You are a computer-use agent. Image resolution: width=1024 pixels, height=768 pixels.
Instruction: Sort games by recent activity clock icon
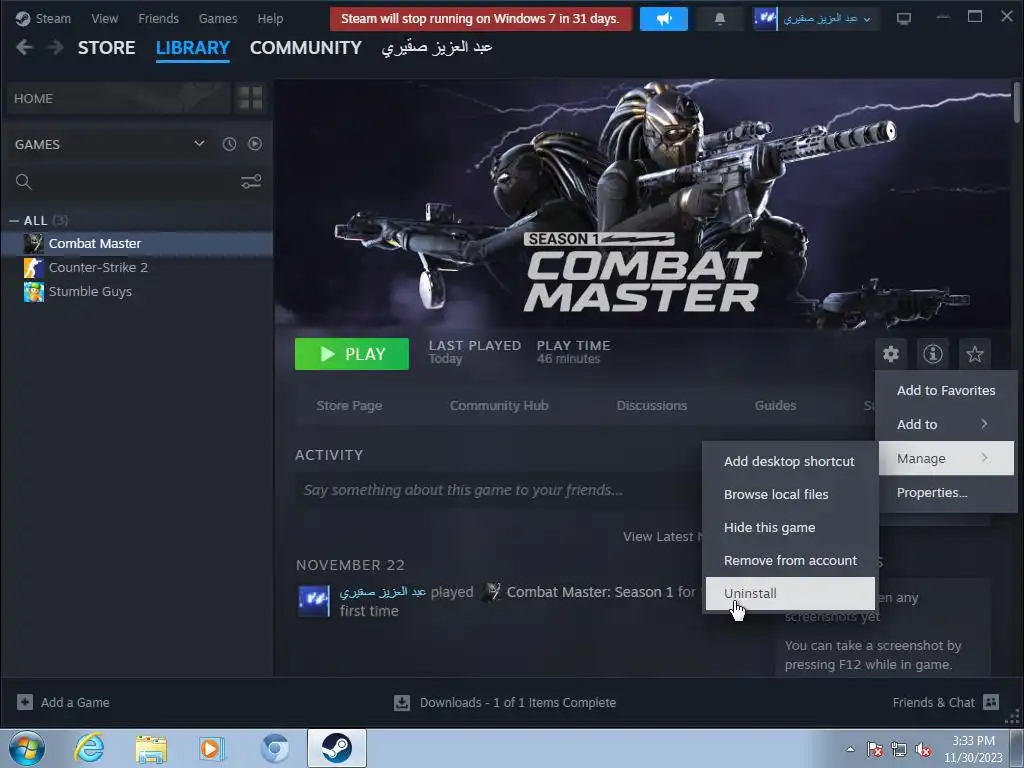(x=229, y=144)
